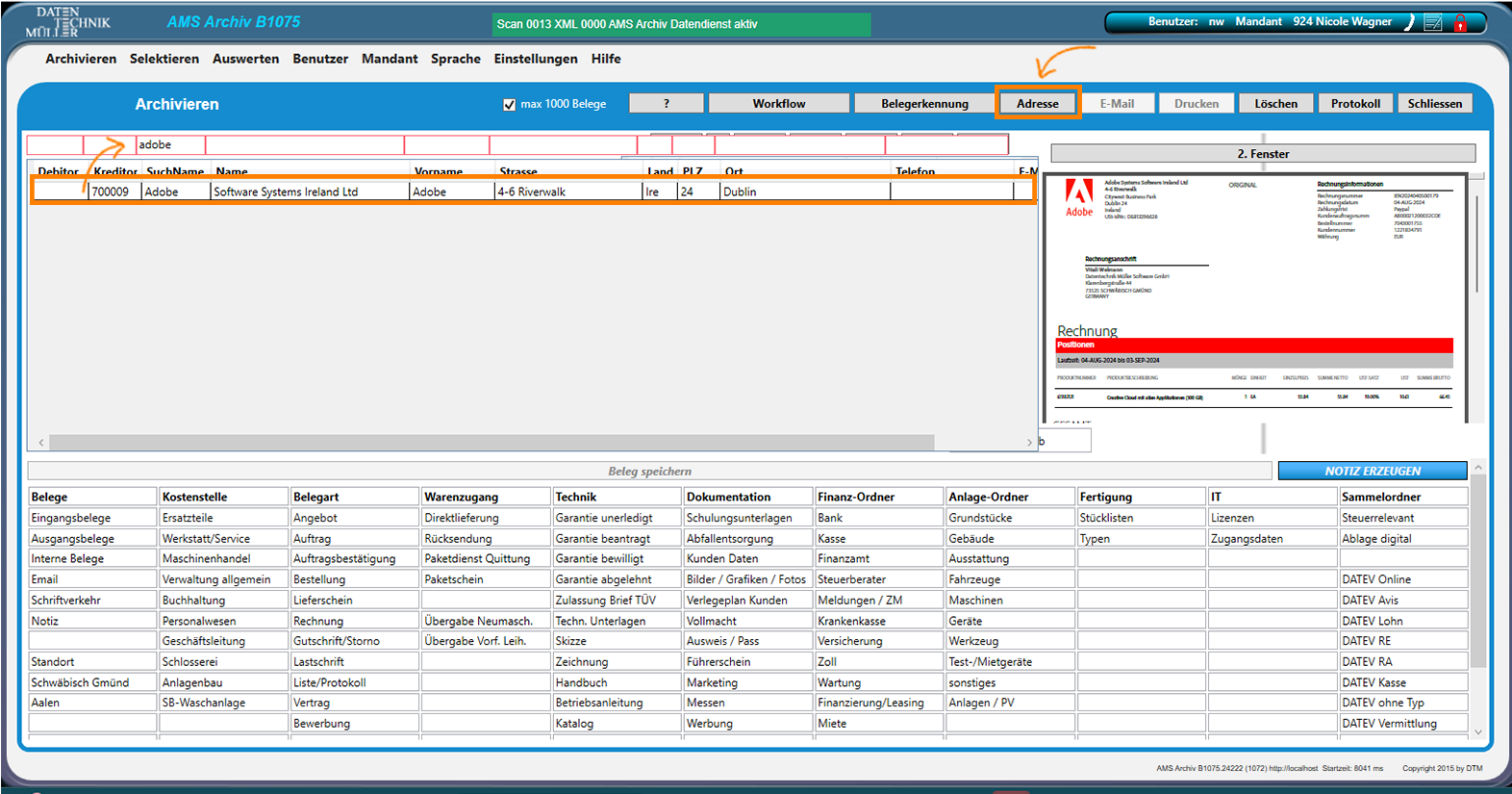Click the SuchName filter field containing adobe
The width and height of the screenshot is (1512, 794).
point(170,145)
